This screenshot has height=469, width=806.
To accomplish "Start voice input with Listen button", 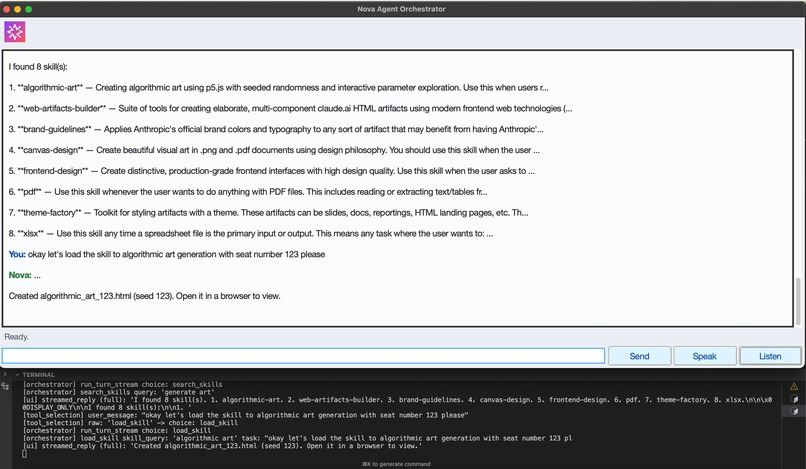I will (770, 356).
